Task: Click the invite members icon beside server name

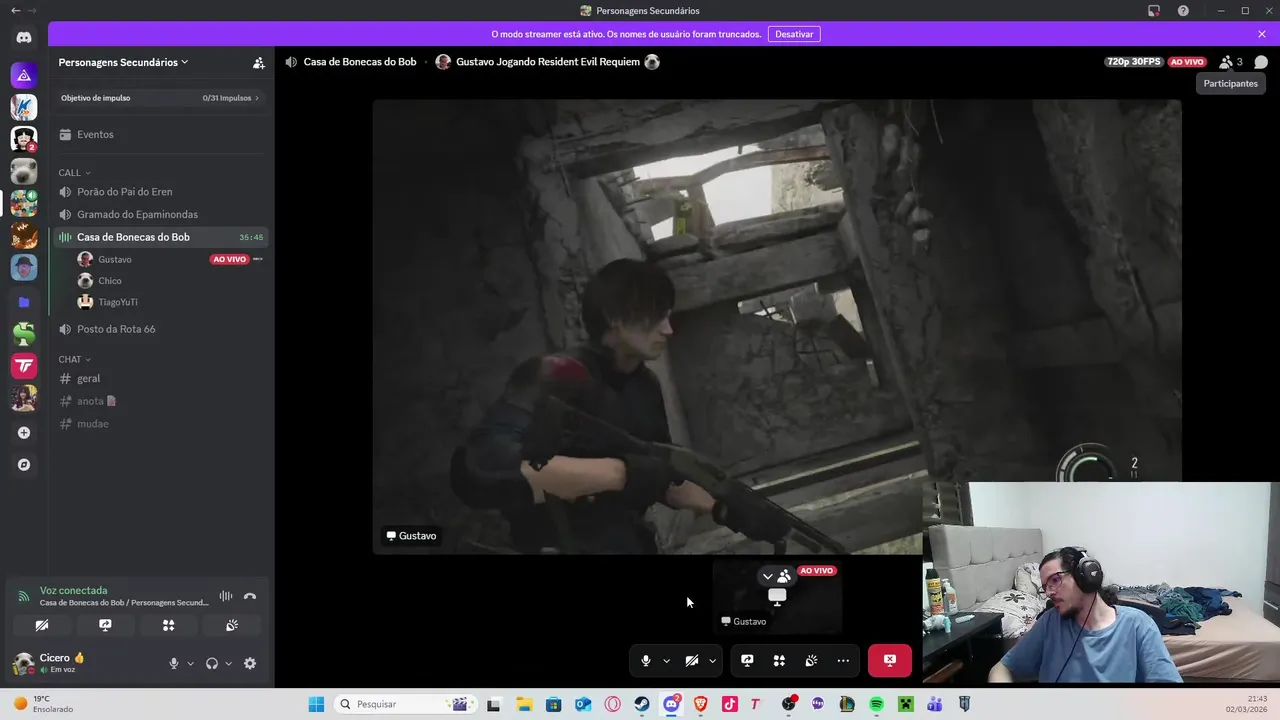Action: 258,62
